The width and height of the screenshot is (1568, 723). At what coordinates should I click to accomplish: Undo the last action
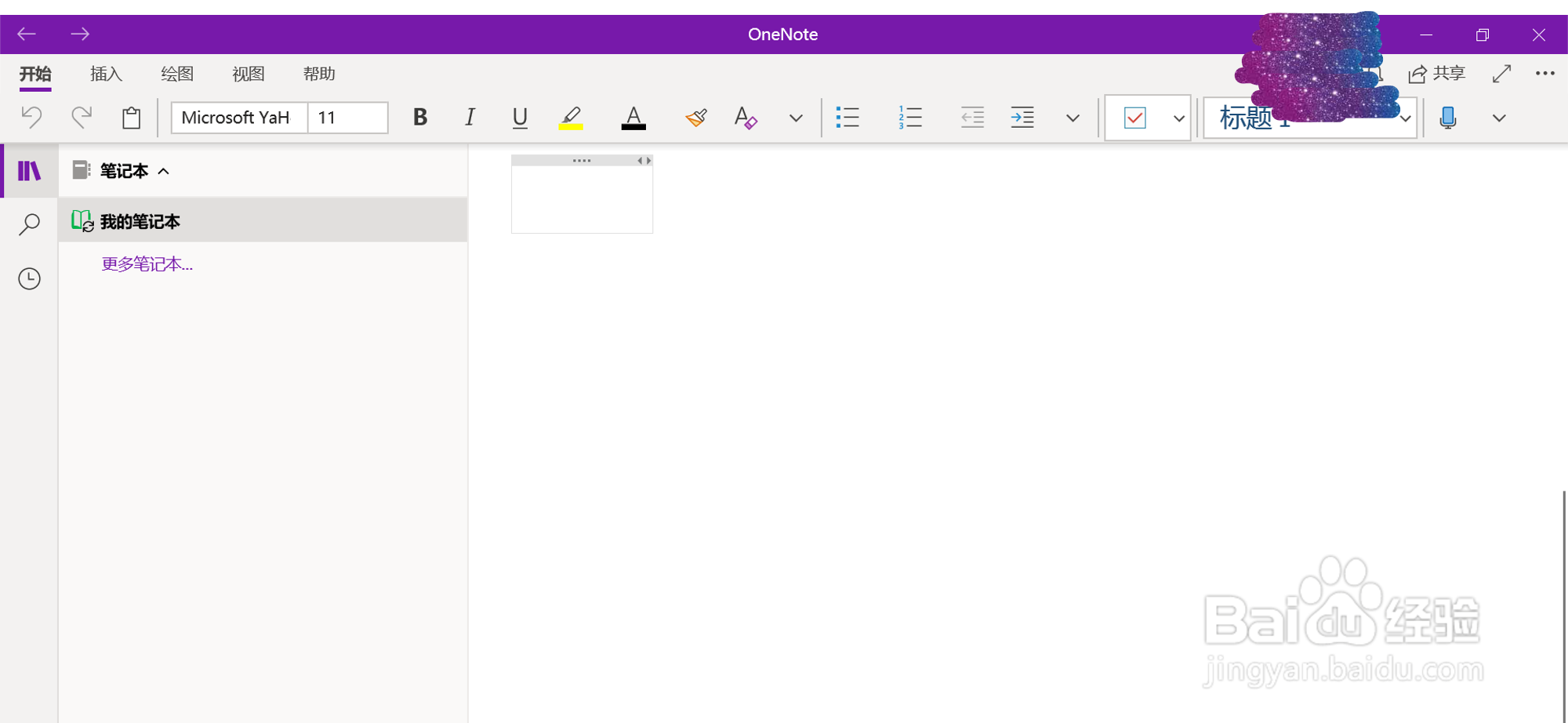click(31, 118)
